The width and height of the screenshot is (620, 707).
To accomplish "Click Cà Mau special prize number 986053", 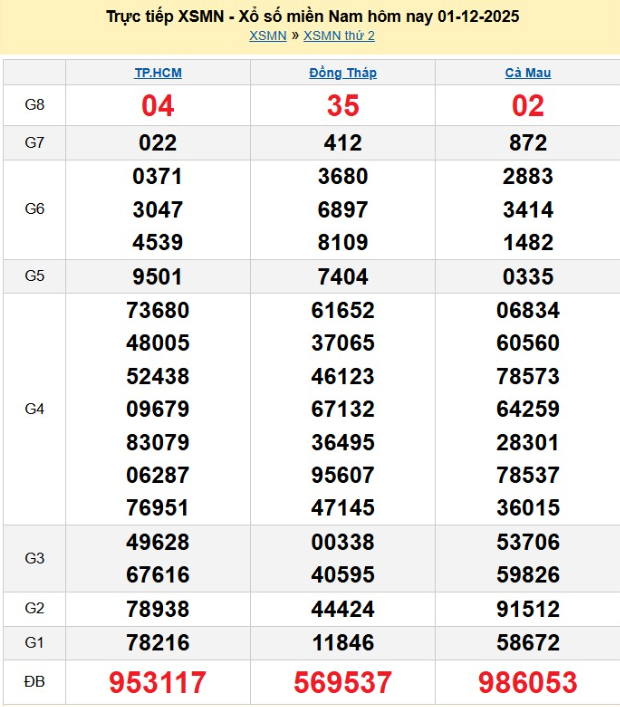I will tap(527, 683).
